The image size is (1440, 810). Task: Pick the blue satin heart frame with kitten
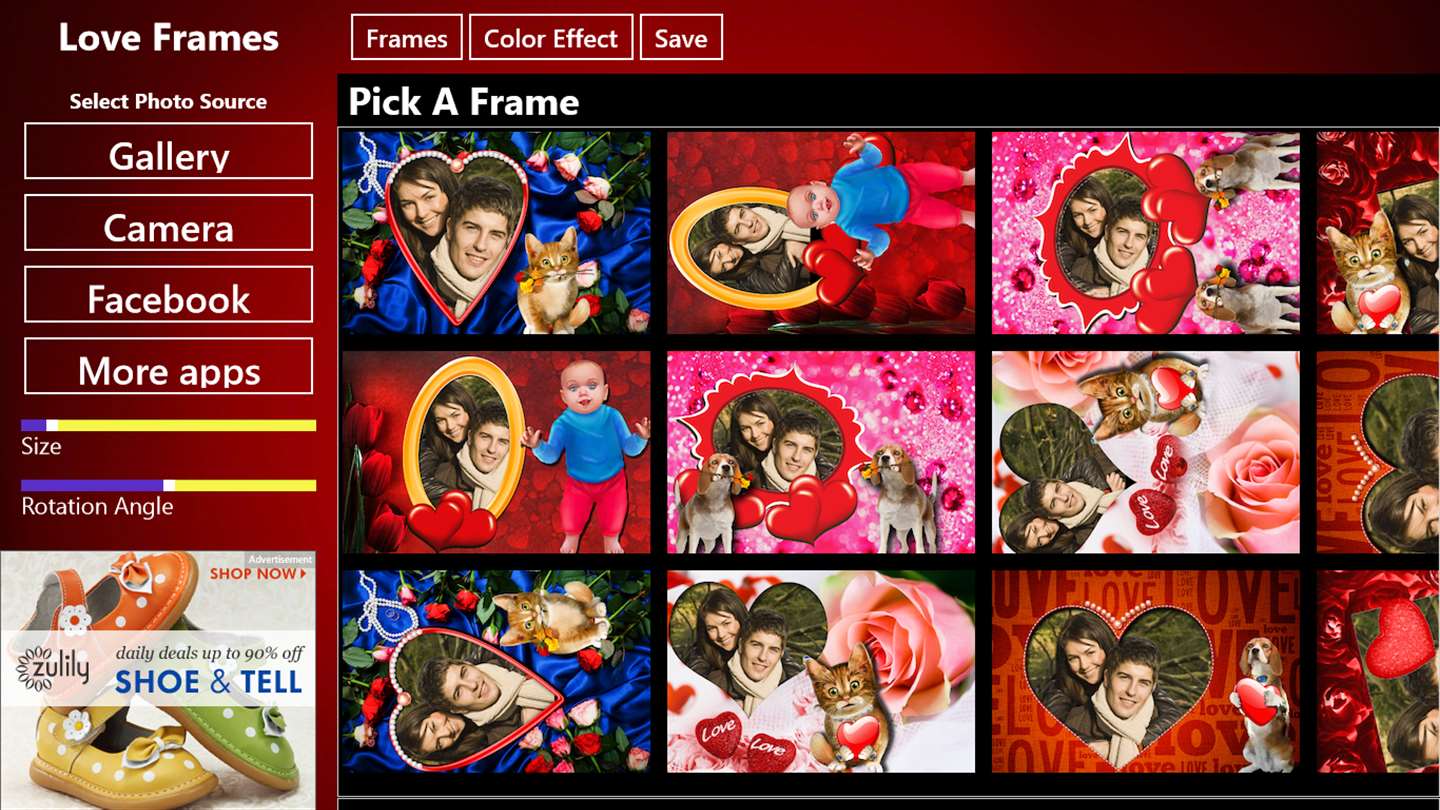[x=496, y=233]
